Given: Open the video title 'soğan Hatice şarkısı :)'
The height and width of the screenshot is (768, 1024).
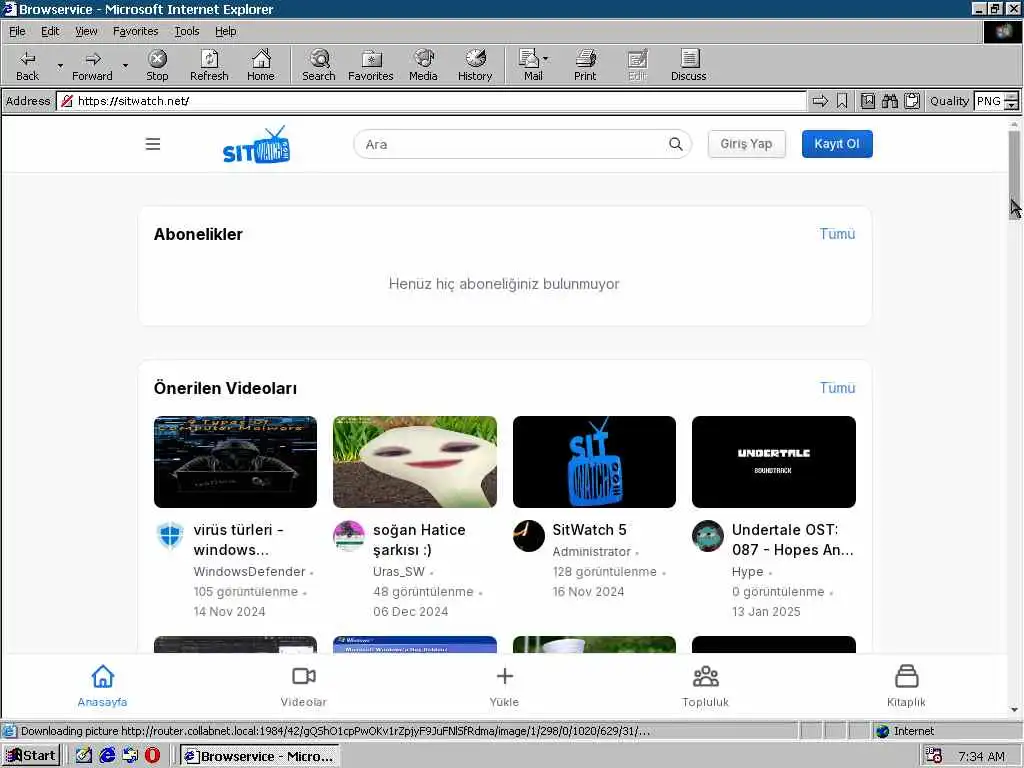Looking at the screenshot, I should coord(419,539).
